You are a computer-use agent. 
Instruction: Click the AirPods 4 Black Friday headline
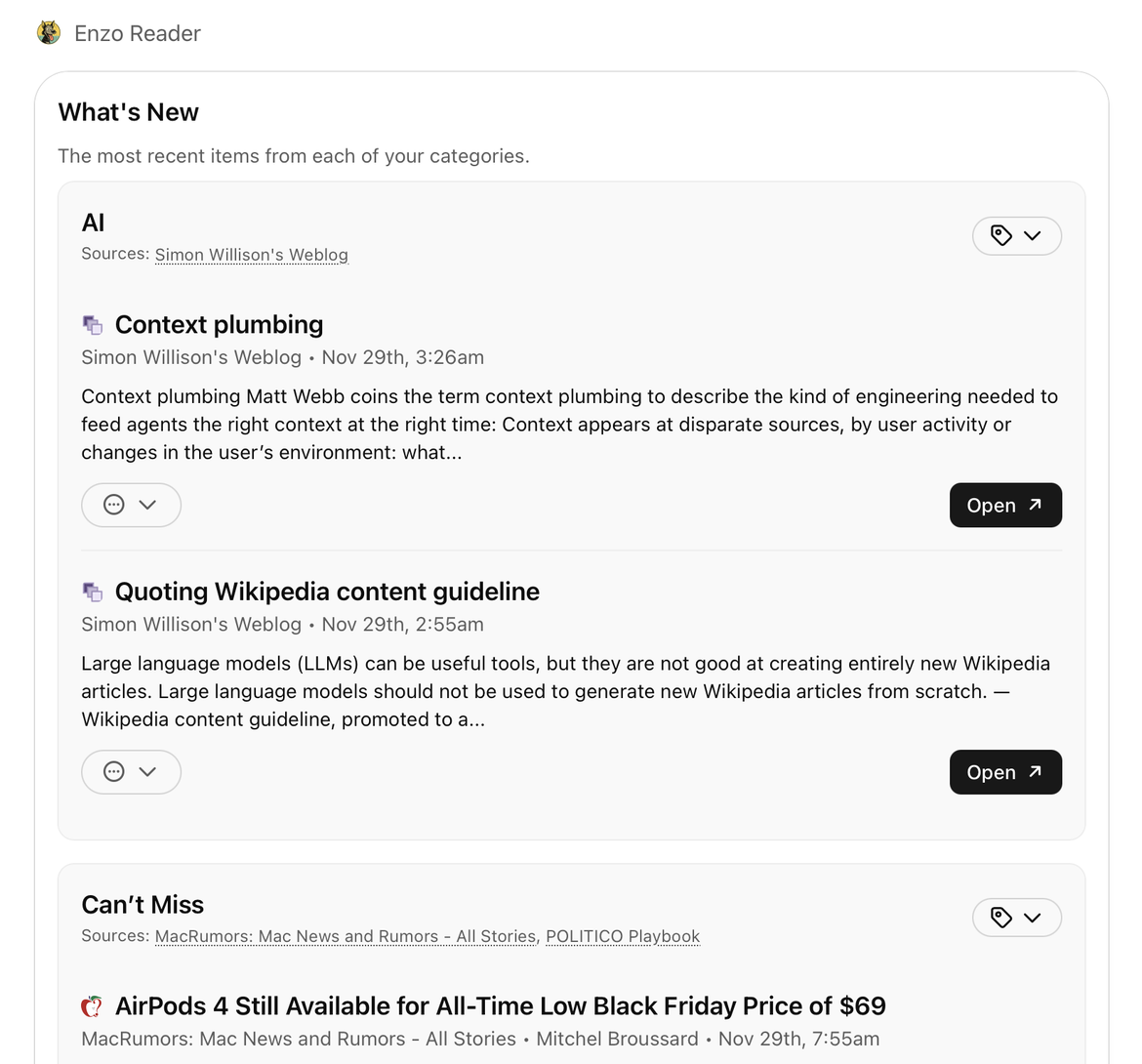click(500, 1006)
